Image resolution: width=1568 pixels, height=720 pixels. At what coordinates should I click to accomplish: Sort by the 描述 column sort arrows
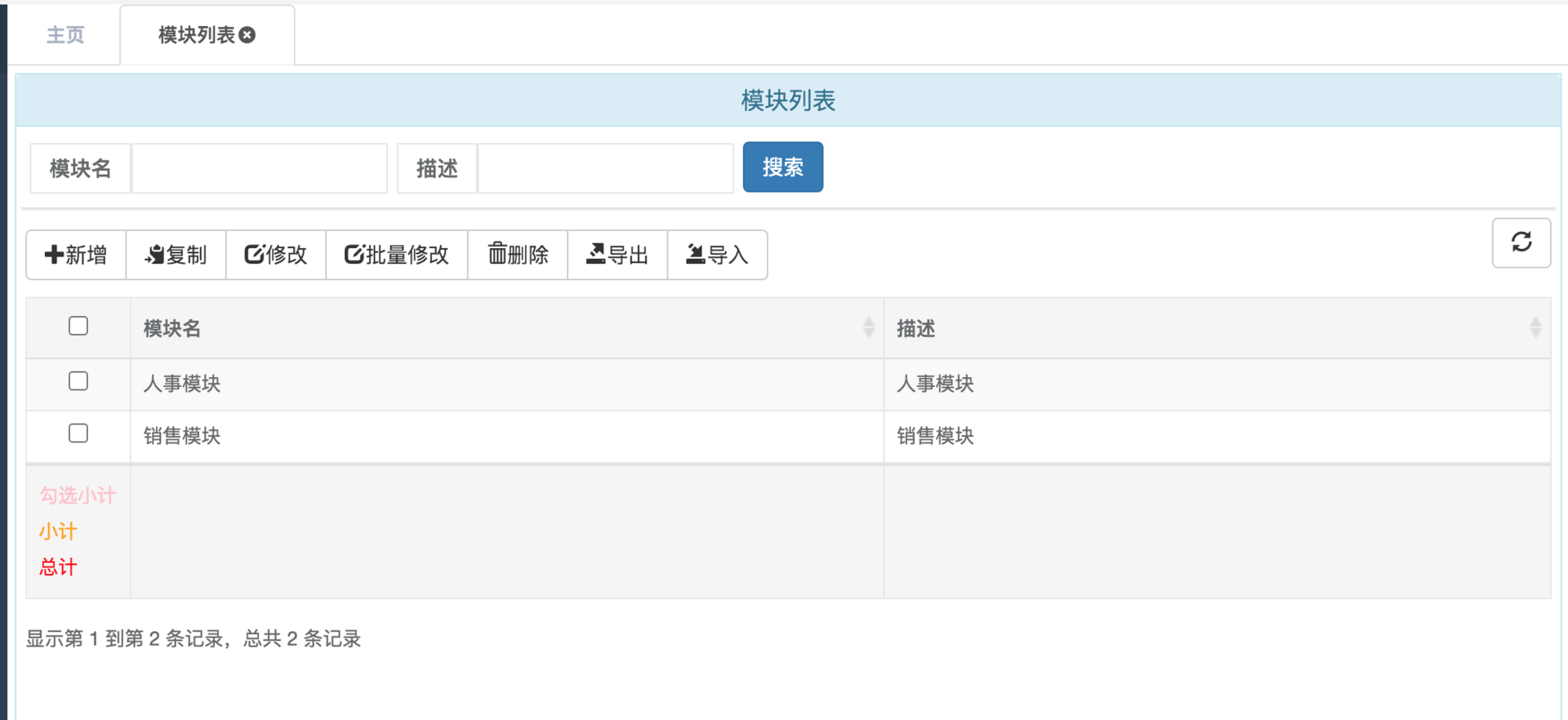1535,328
